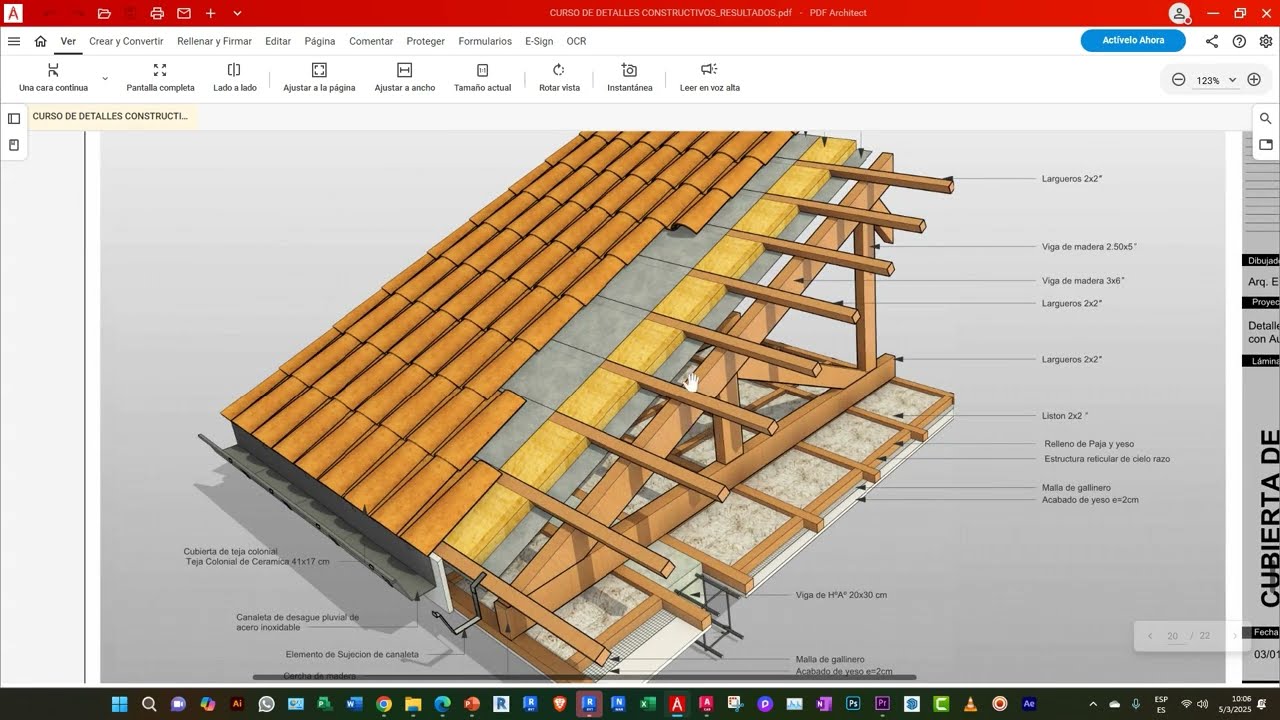Screen dimensions: 1280x720
Task: Start Leer en voz alta
Action: pos(710,77)
